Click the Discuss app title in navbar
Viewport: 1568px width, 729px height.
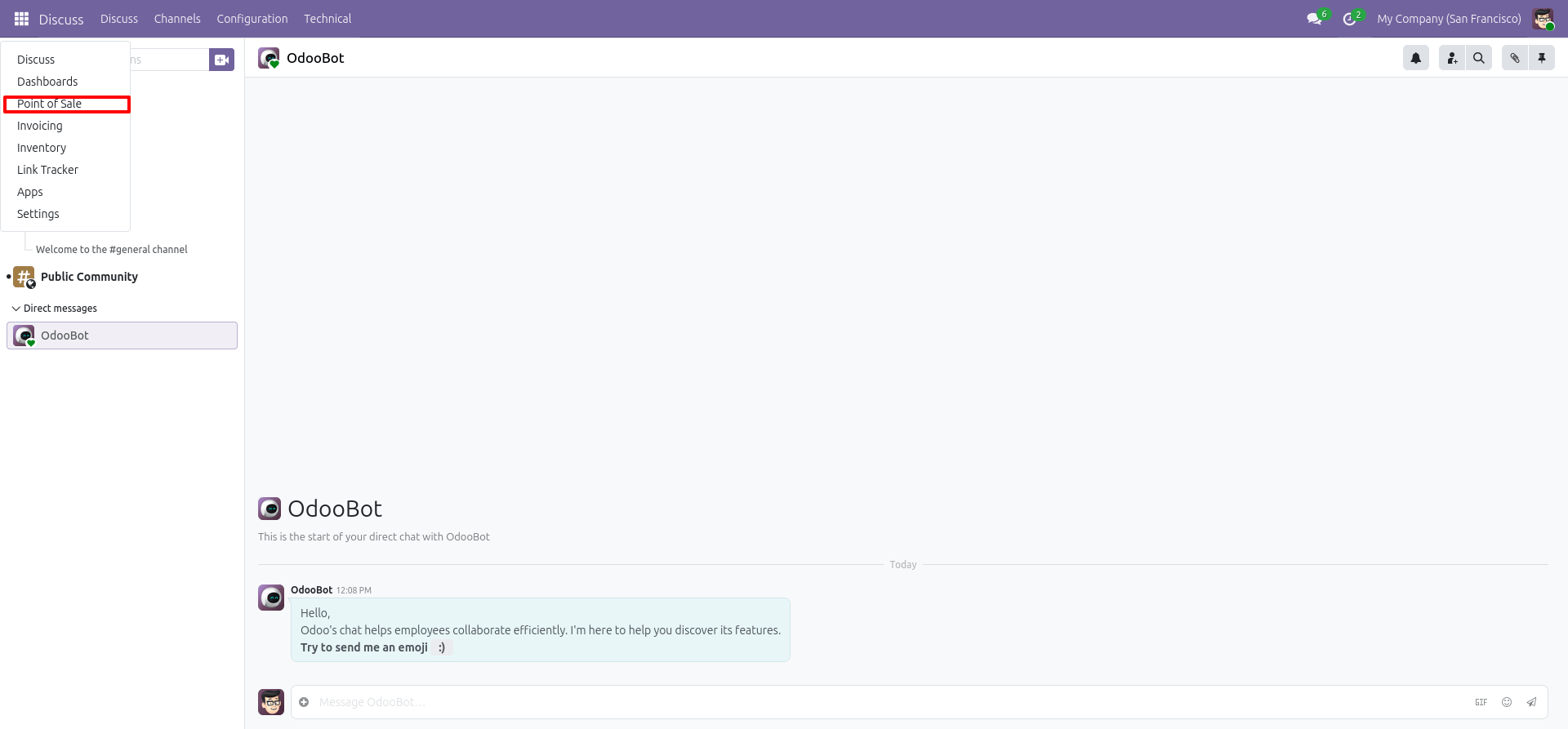[61, 20]
